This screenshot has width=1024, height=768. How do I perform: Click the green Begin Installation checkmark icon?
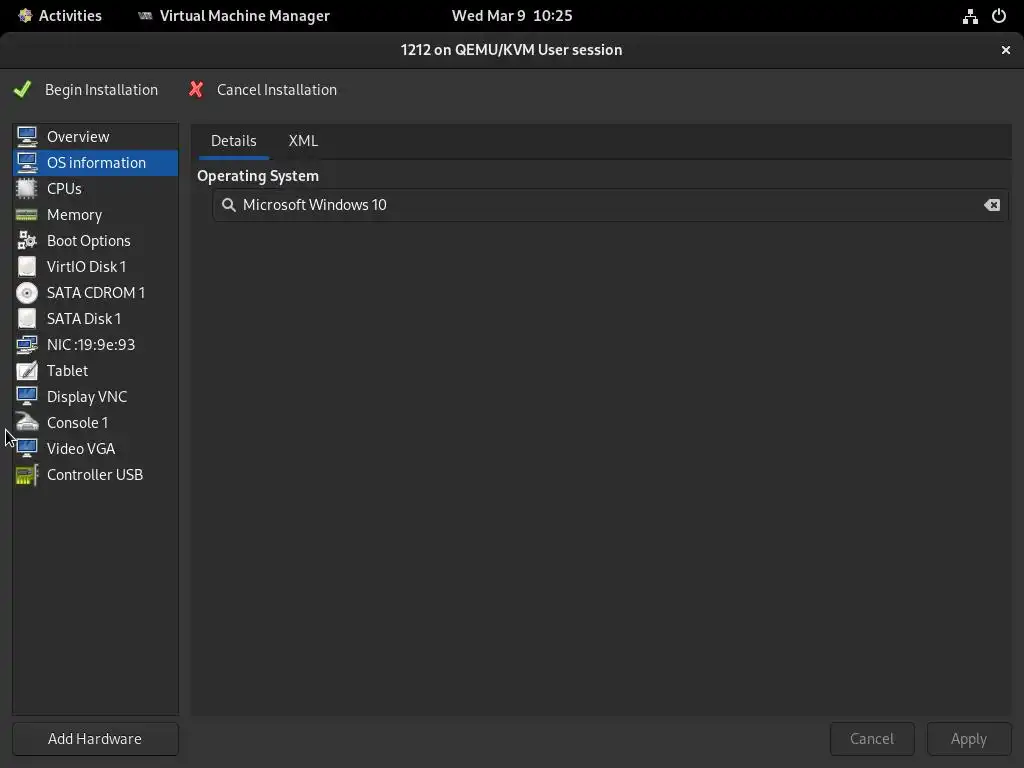coord(23,90)
